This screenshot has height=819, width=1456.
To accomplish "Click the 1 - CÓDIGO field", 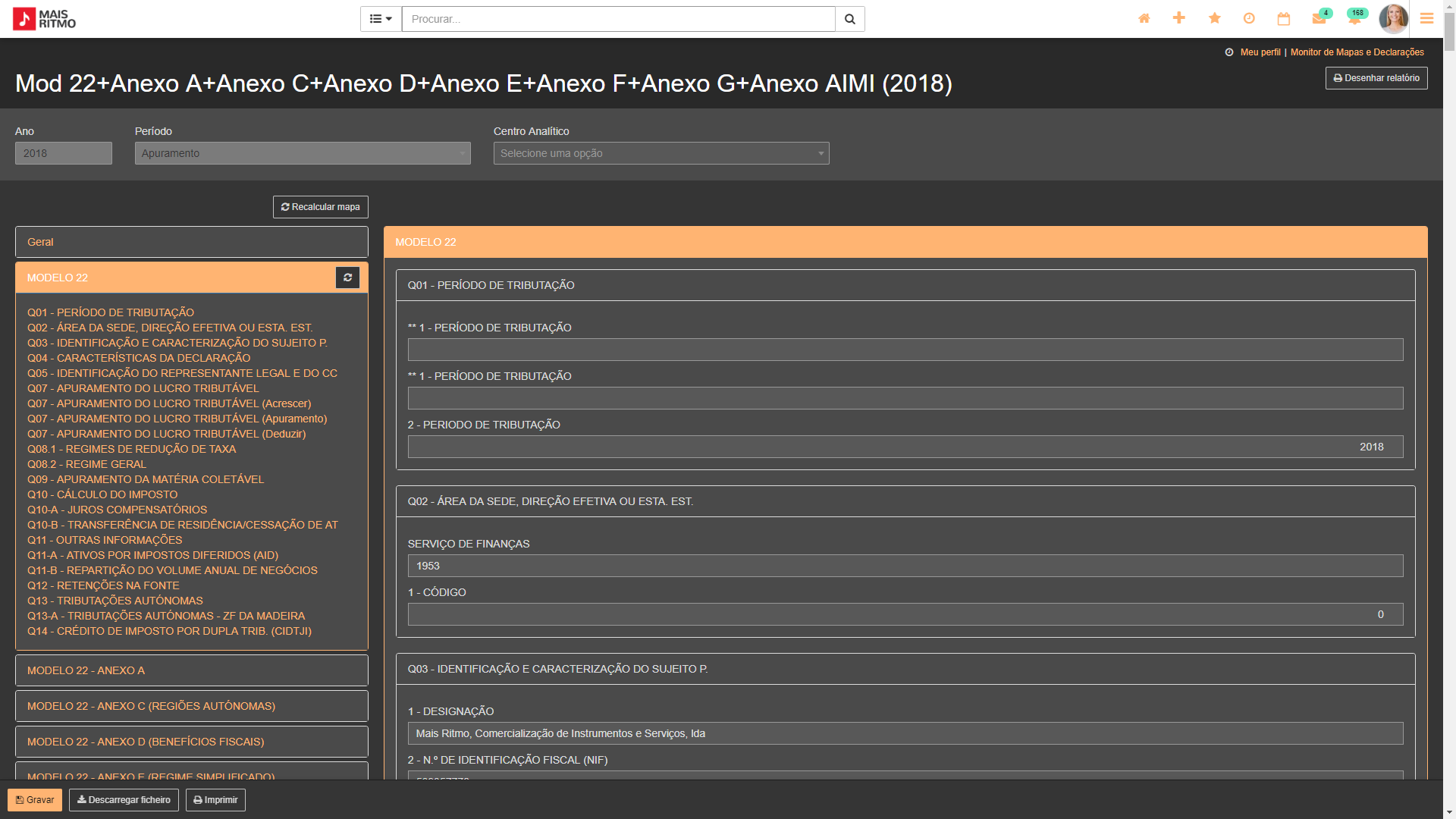I will pos(905,614).
